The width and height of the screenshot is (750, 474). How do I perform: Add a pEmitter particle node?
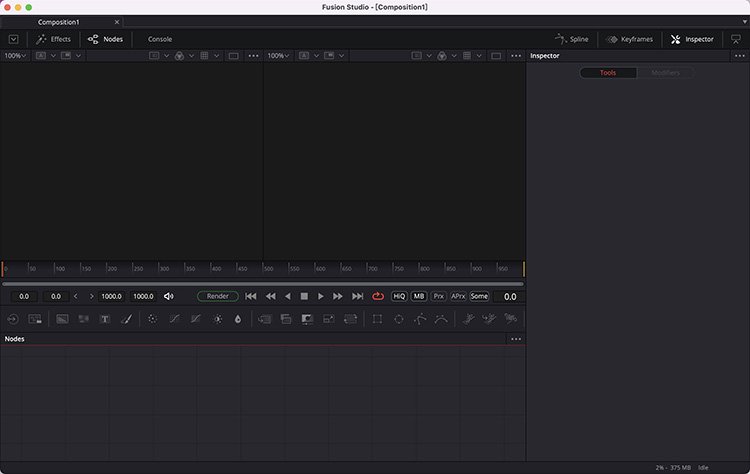468,319
